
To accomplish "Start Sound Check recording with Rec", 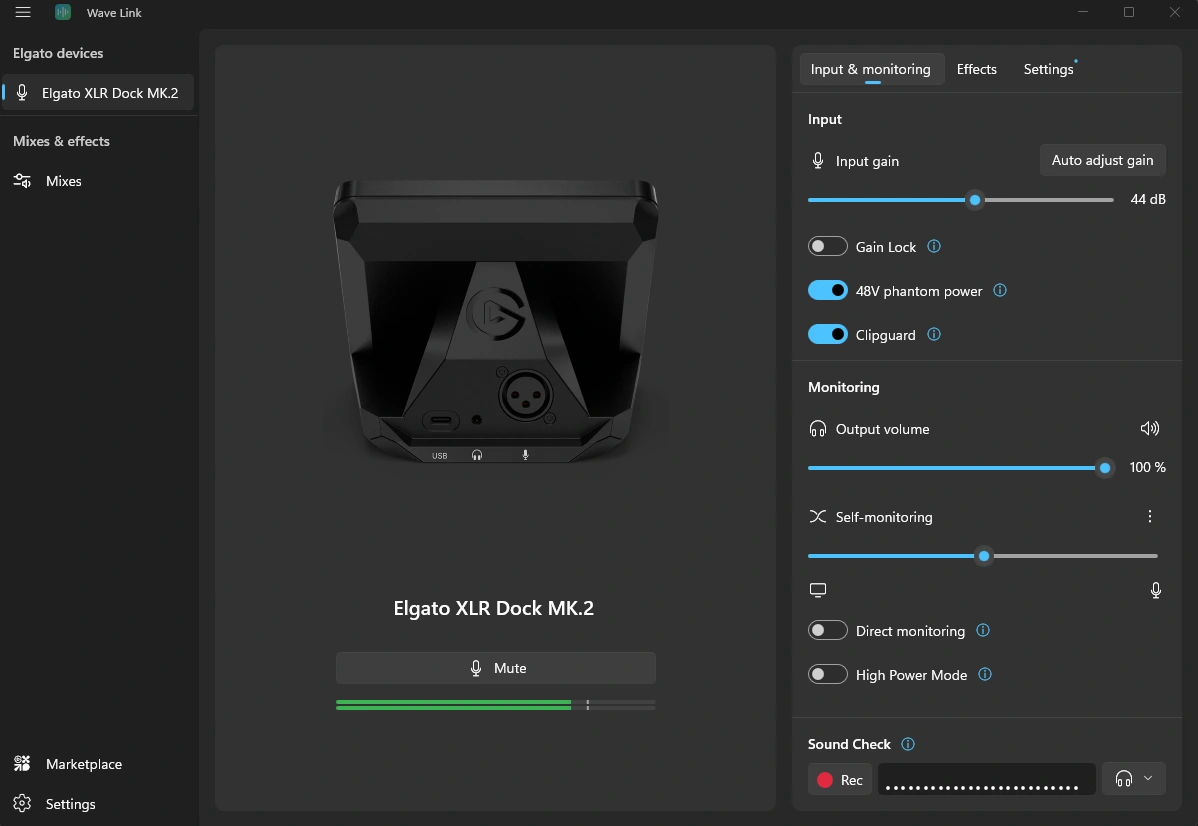I will (x=840, y=780).
